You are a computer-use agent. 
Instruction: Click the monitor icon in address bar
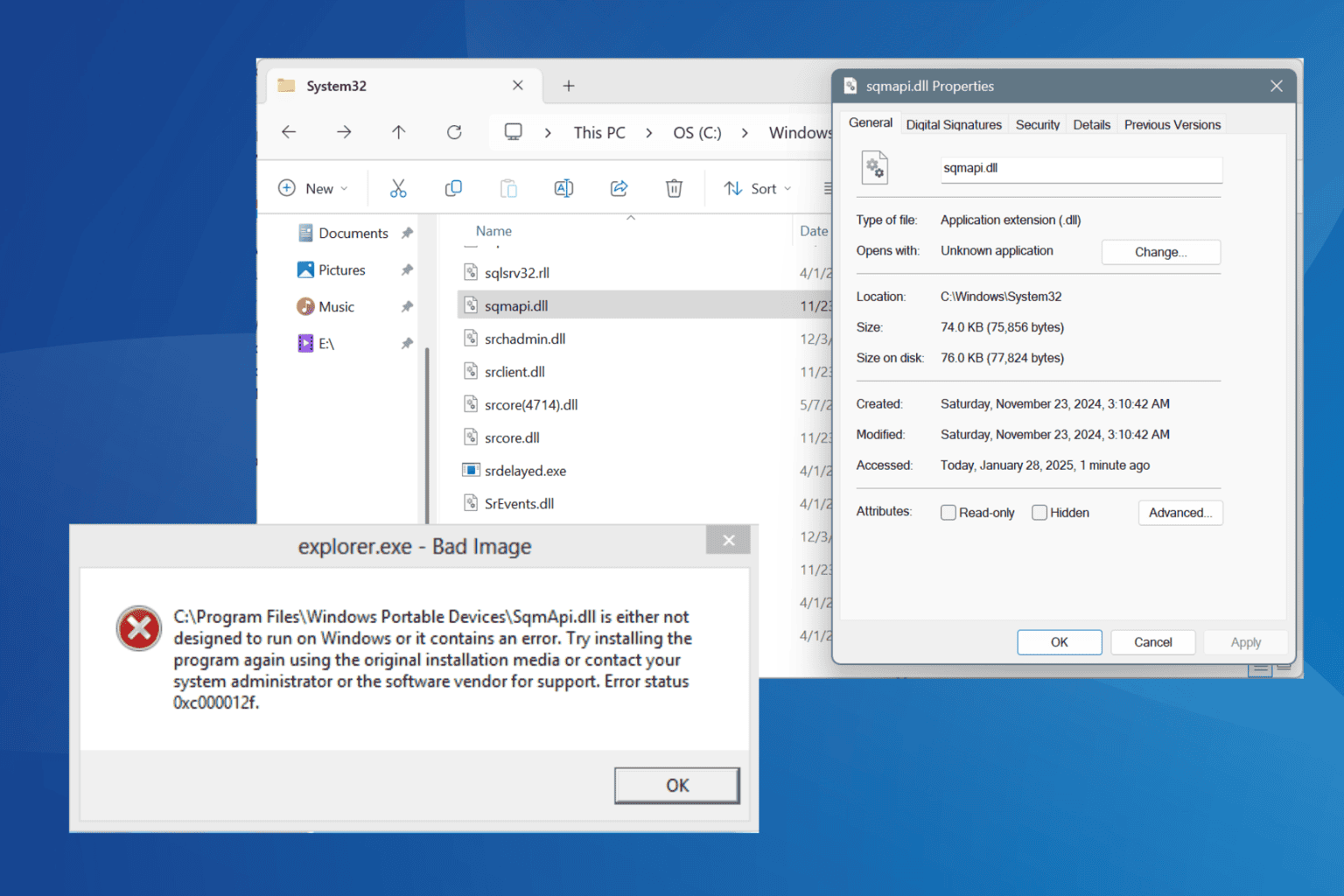tap(514, 132)
